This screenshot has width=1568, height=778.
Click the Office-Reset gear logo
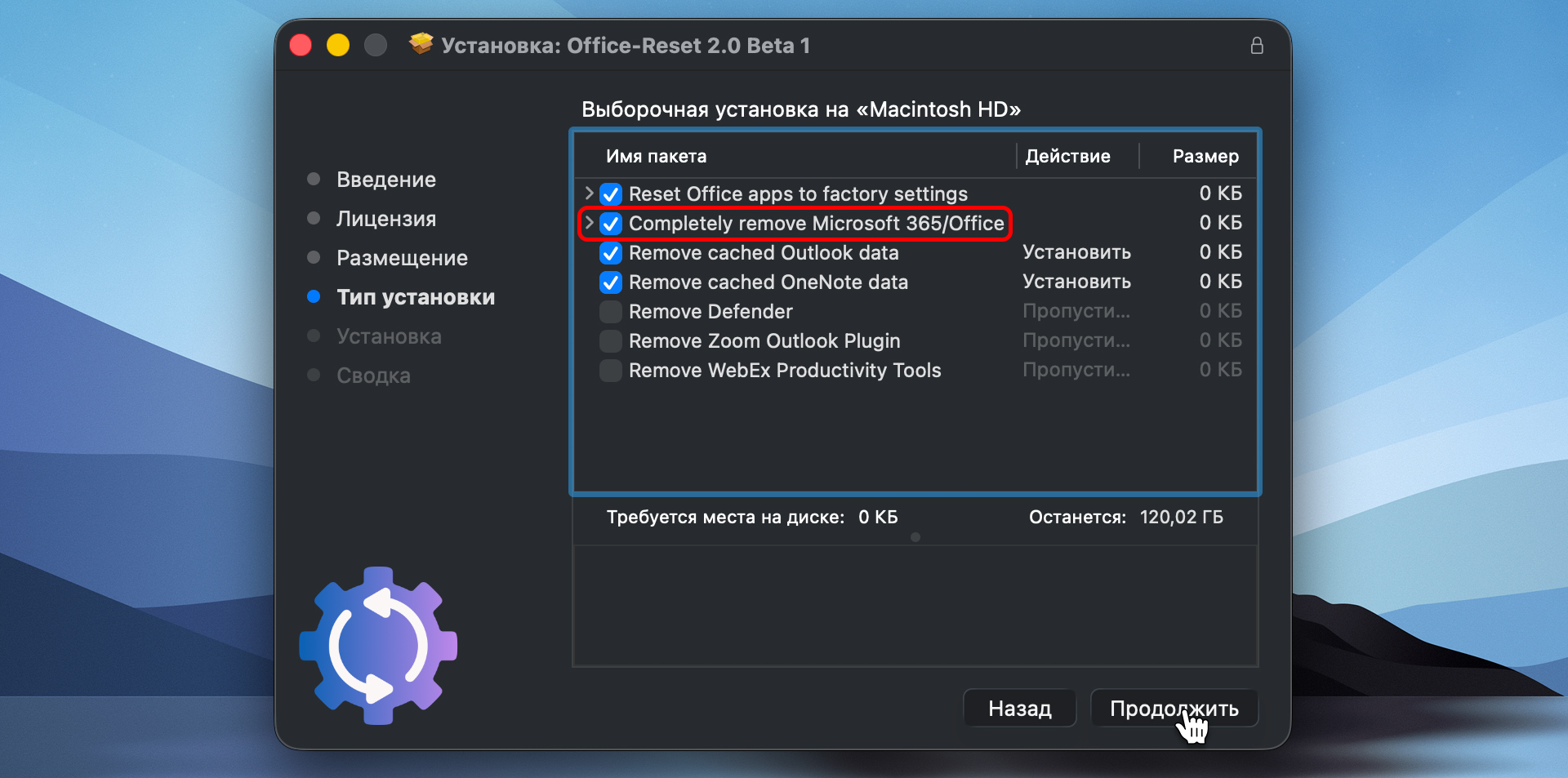click(x=378, y=646)
